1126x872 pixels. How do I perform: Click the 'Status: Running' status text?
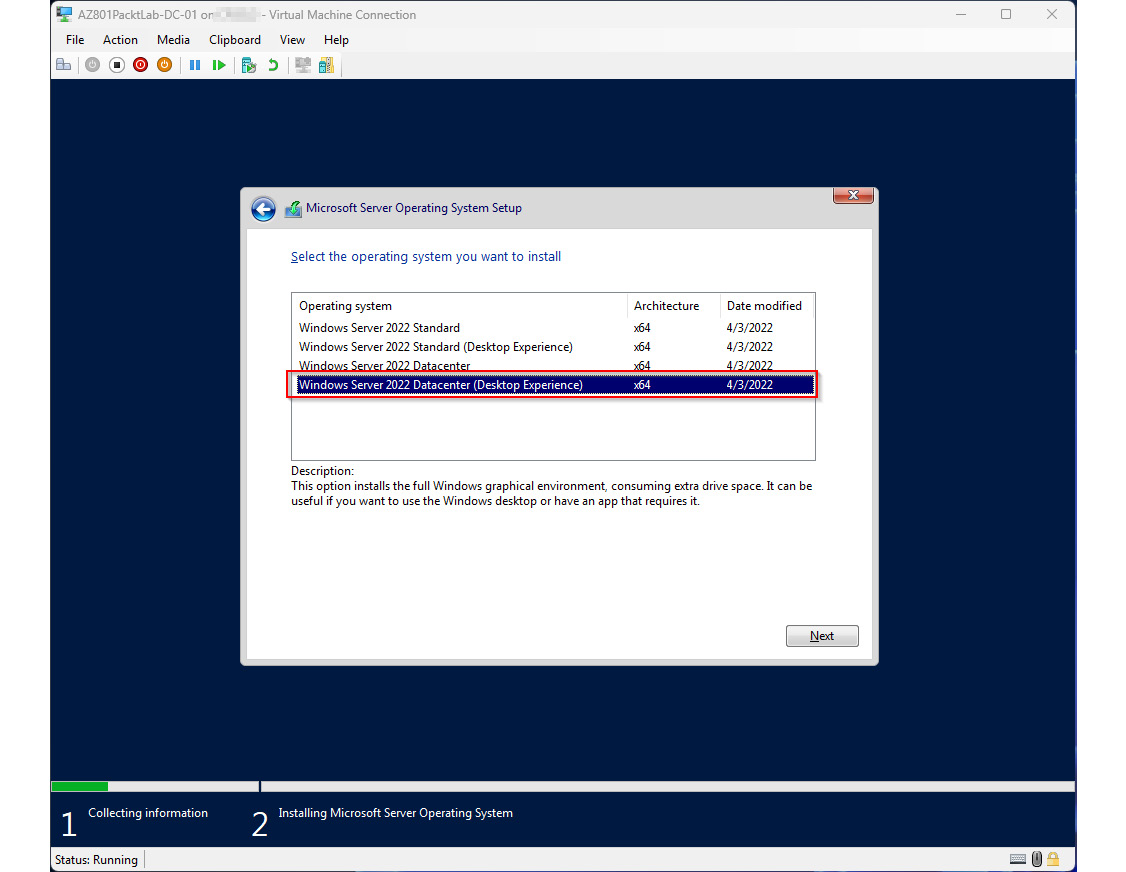click(x=96, y=860)
